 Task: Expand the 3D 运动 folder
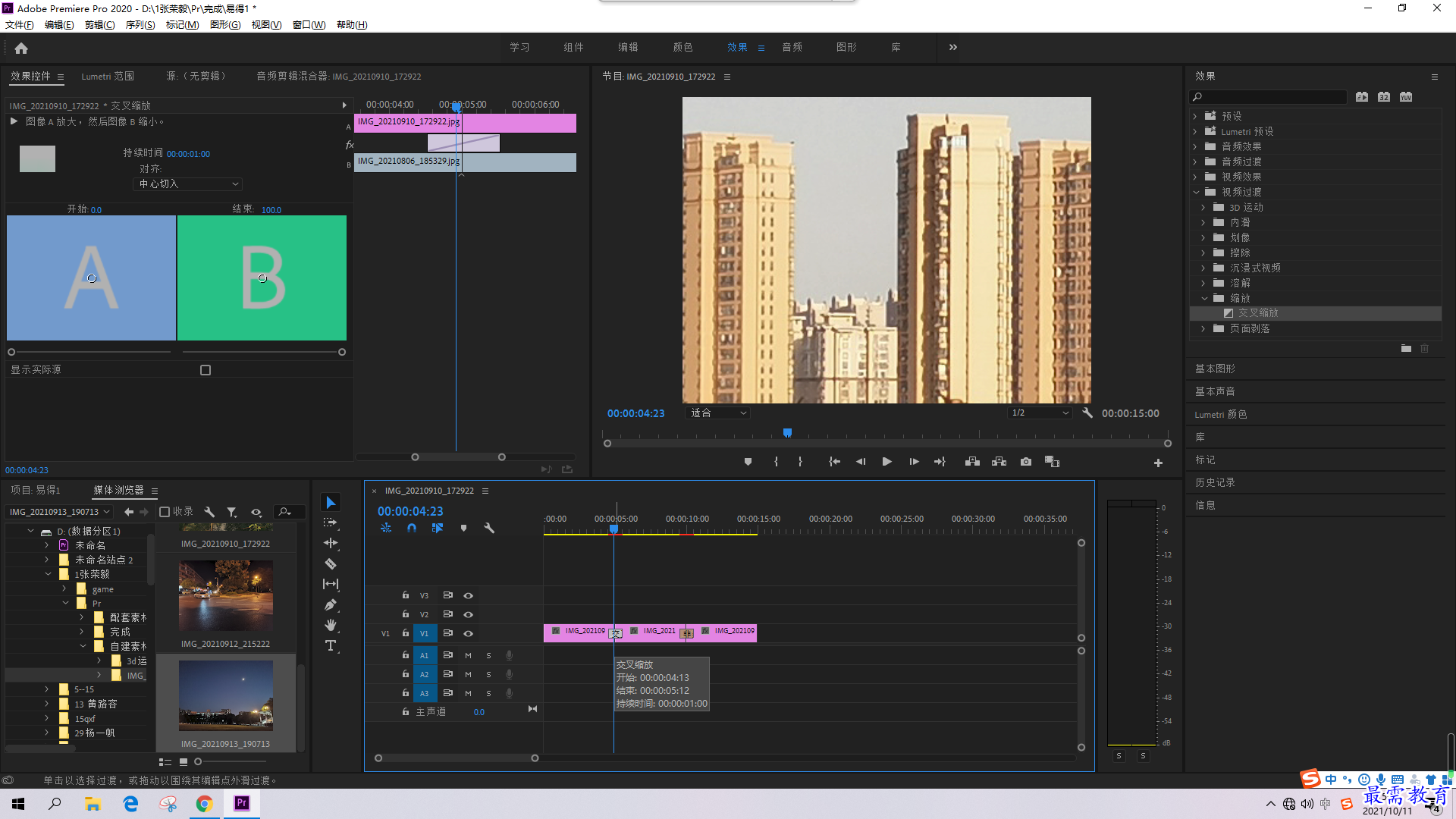click(x=1203, y=207)
